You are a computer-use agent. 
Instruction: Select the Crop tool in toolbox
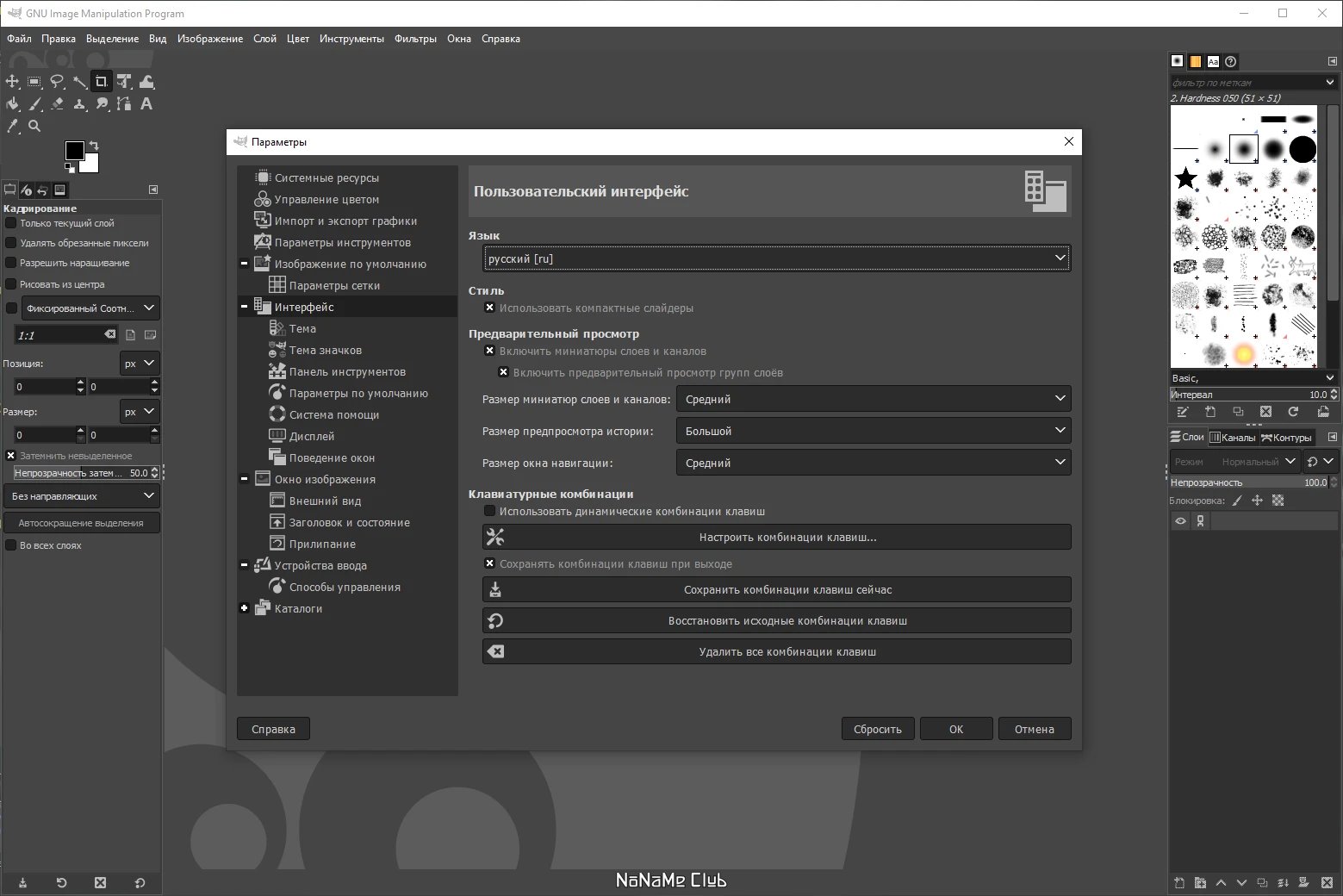(x=101, y=82)
